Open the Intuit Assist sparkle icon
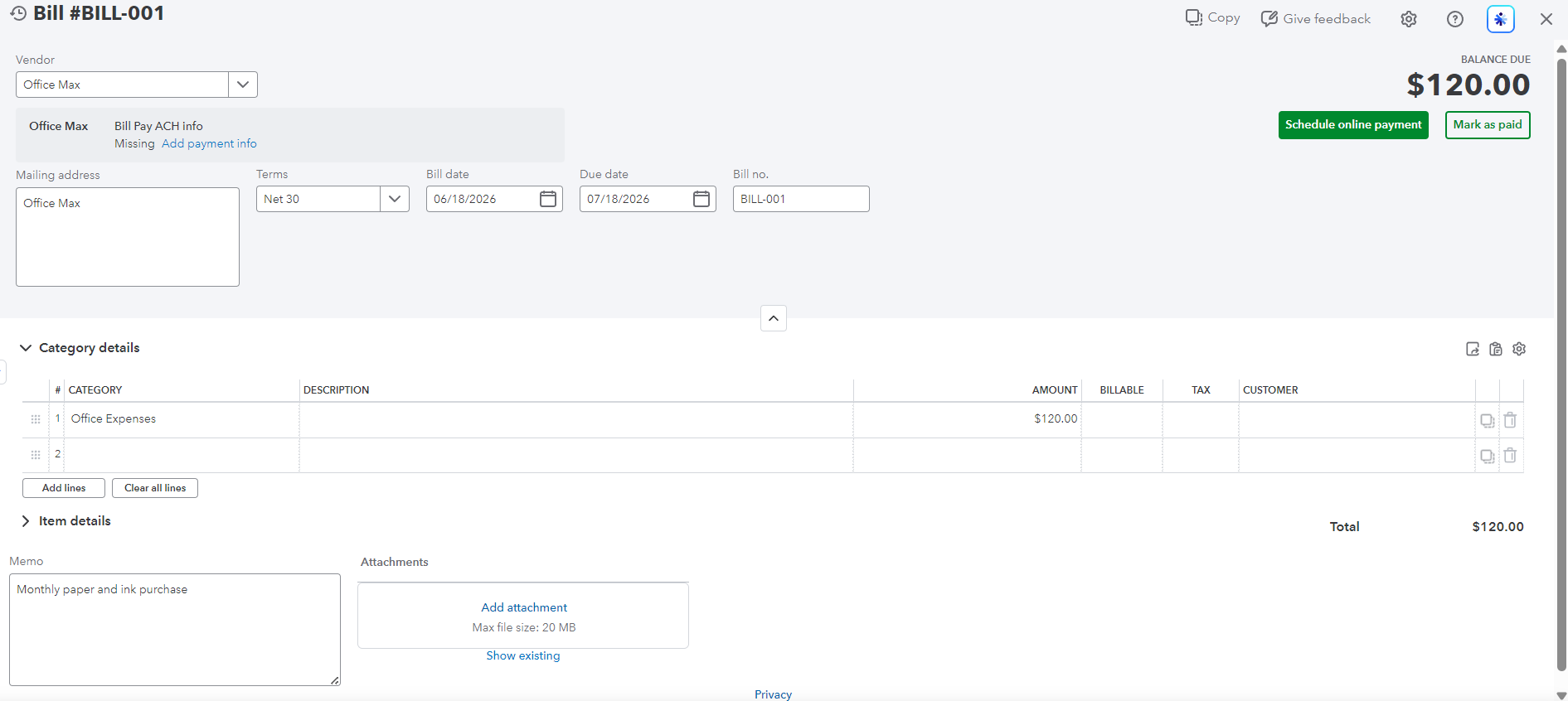Image resolution: width=1568 pixels, height=701 pixels. pos(1501,19)
